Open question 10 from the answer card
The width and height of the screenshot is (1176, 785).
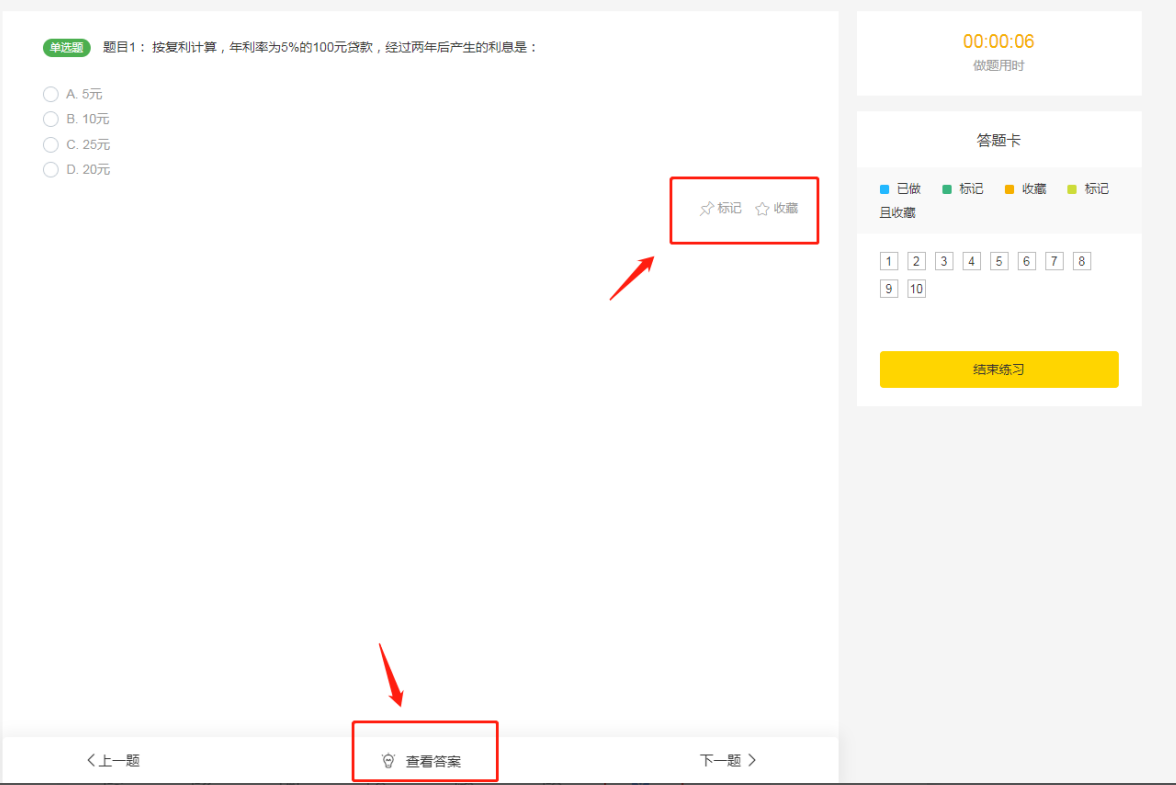[916, 290]
